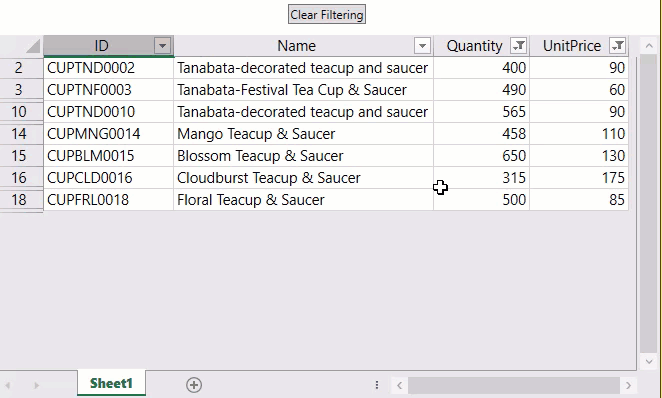Open the active UnitPrice filter icon

click(x=618, y=46)
